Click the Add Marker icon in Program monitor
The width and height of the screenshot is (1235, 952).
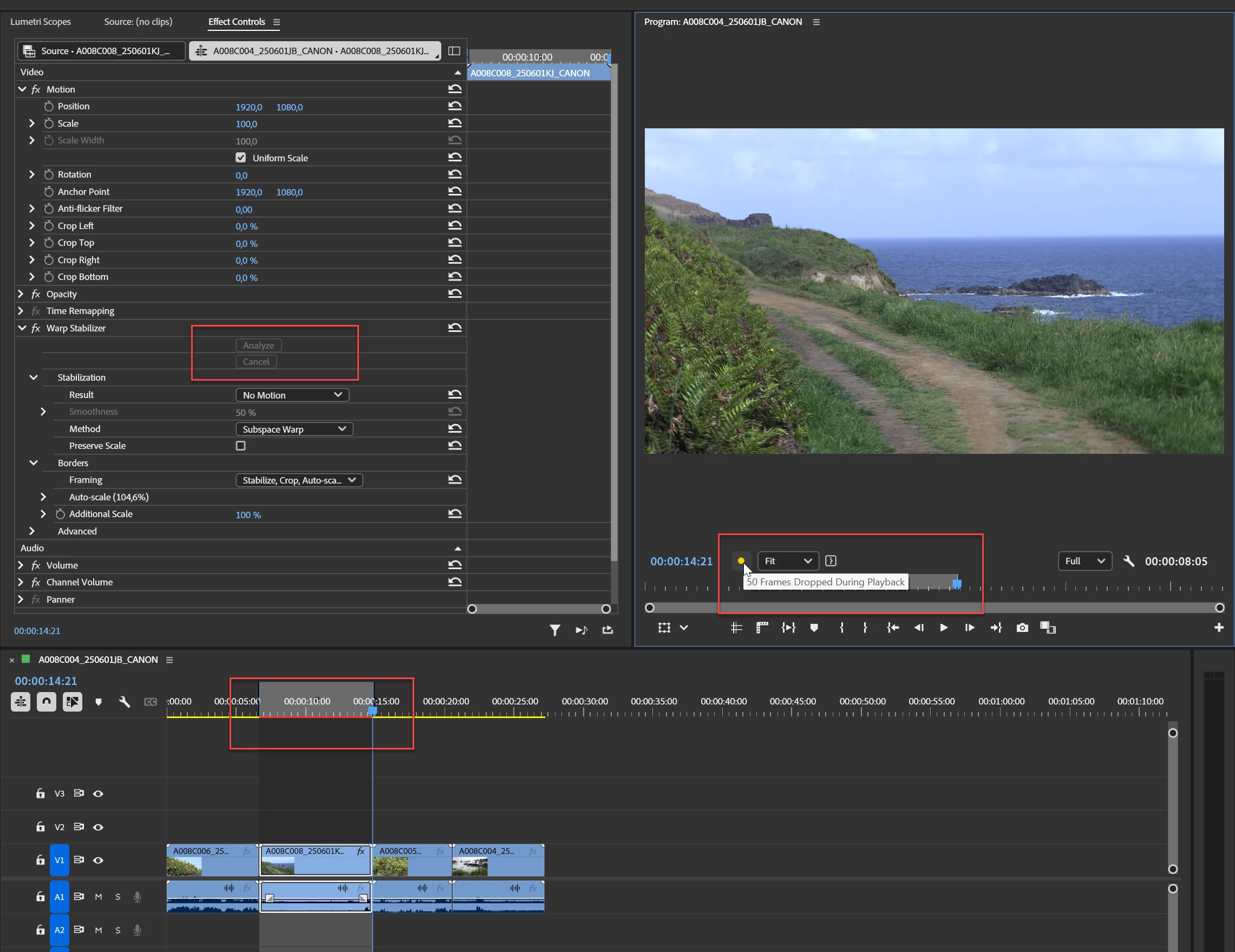(814, 627)
